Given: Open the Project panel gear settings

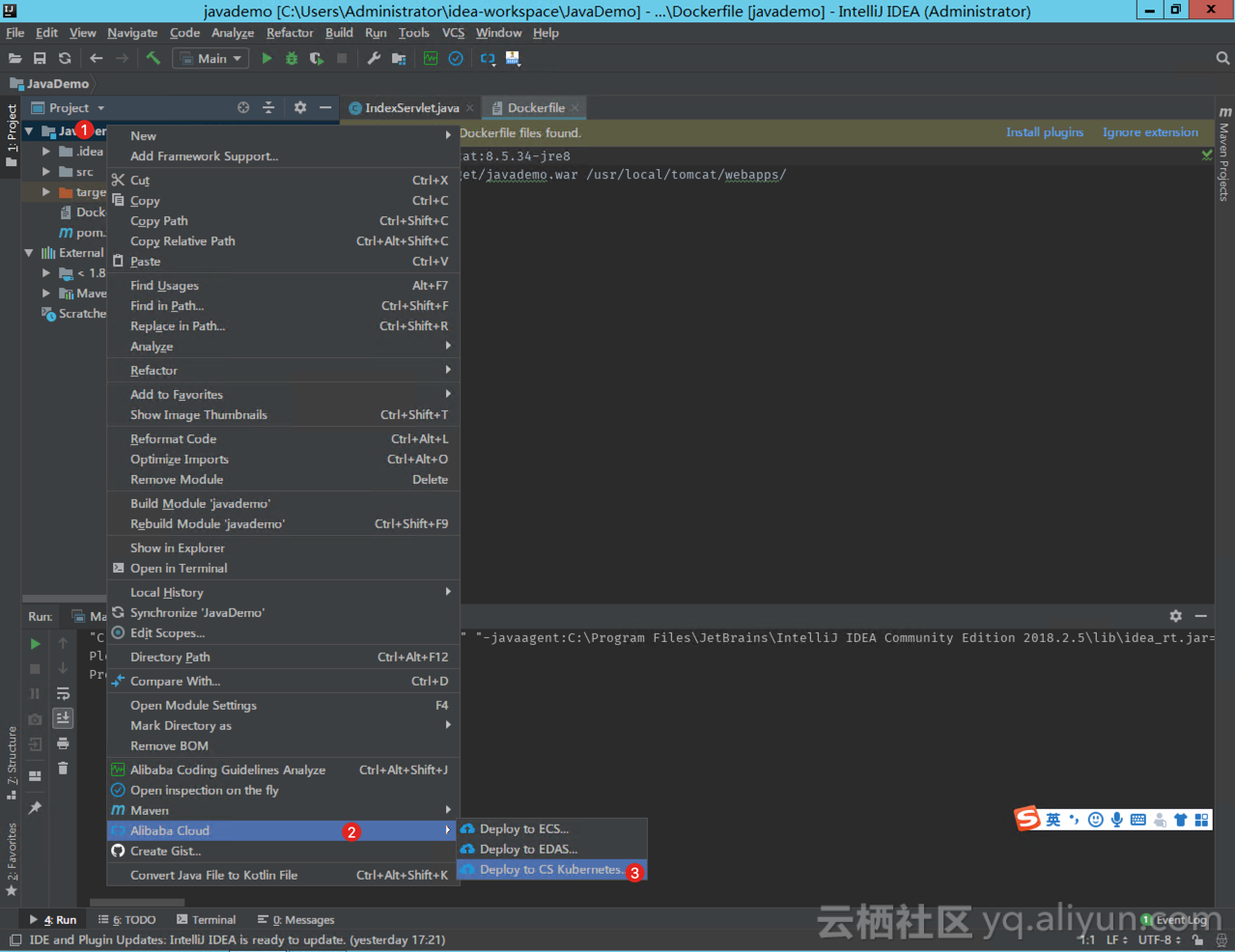Looking at the screenshot, I should 300,108.
